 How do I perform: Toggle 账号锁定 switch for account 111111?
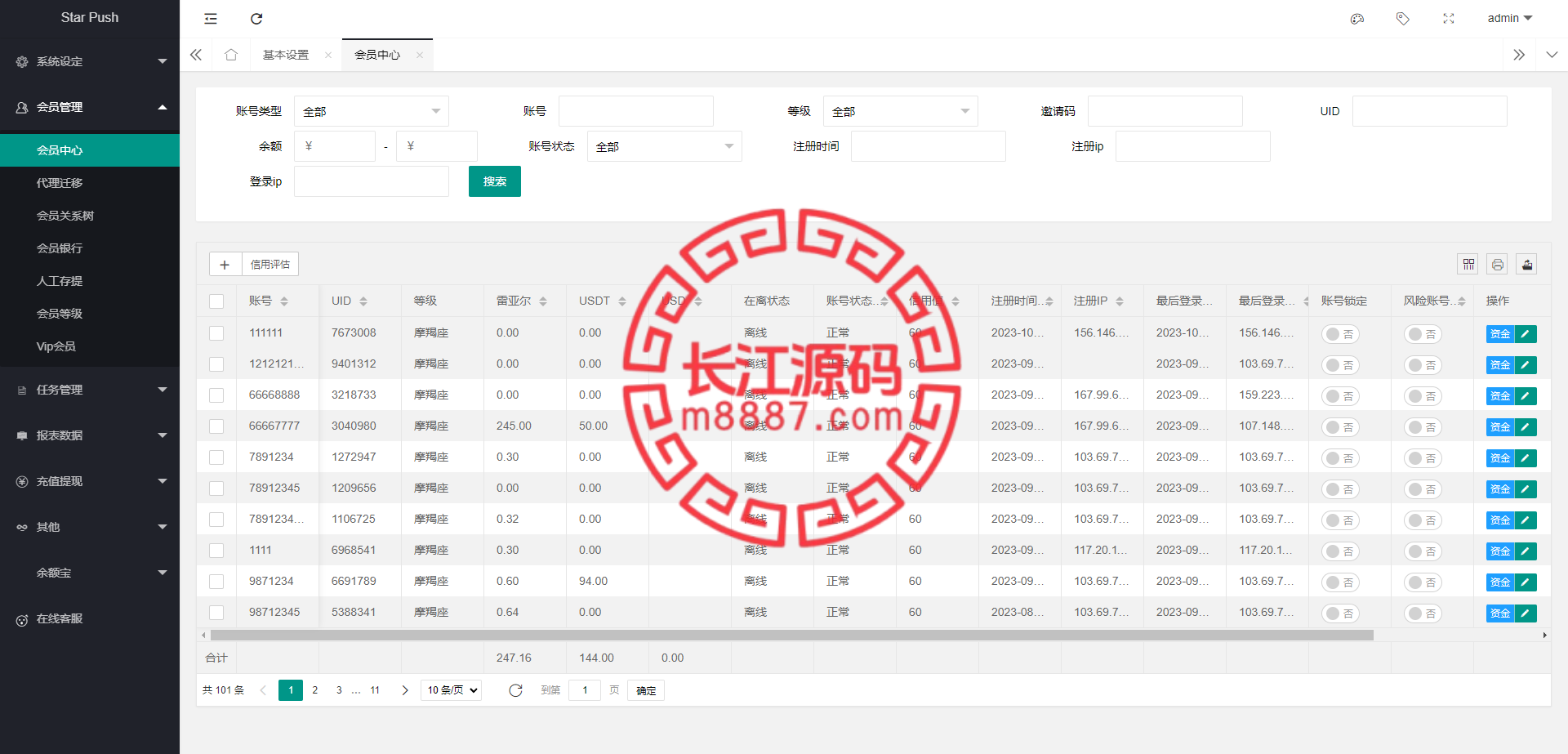[1340, 334]
